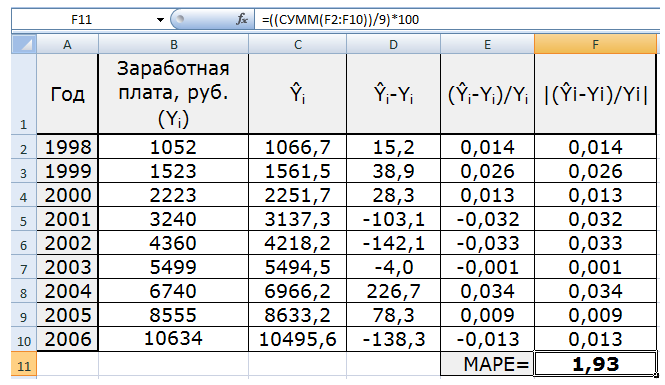Click the difference cell -138,3

[x=394, y=339]
